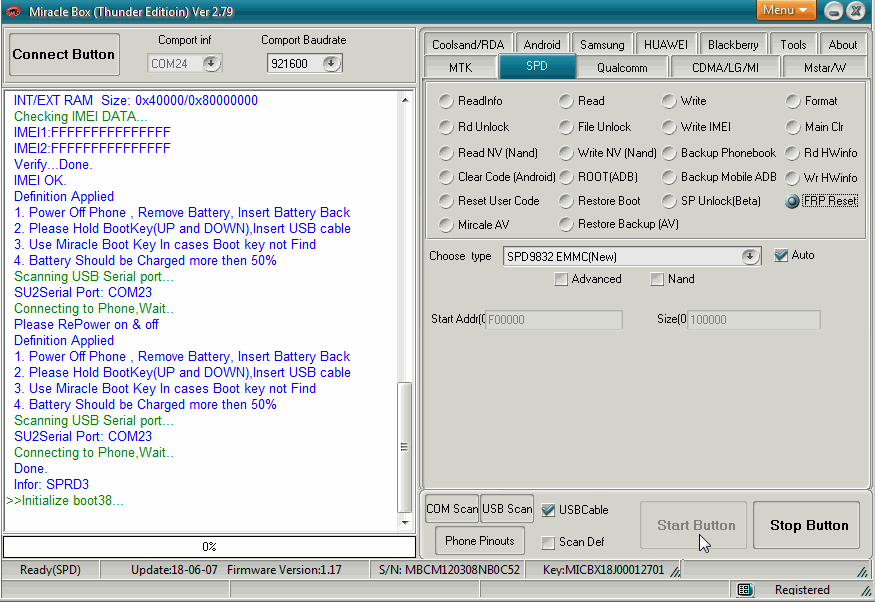Select the Write IMEI radio option
The width and height of the screenshot is (875, 602).
point(669,127)
